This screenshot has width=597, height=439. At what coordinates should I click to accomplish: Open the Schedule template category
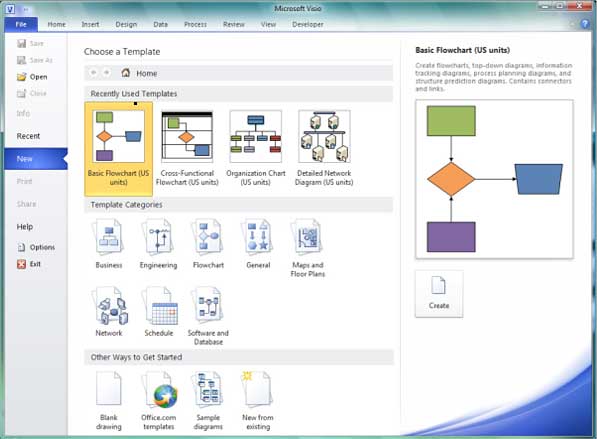[159, 312]
